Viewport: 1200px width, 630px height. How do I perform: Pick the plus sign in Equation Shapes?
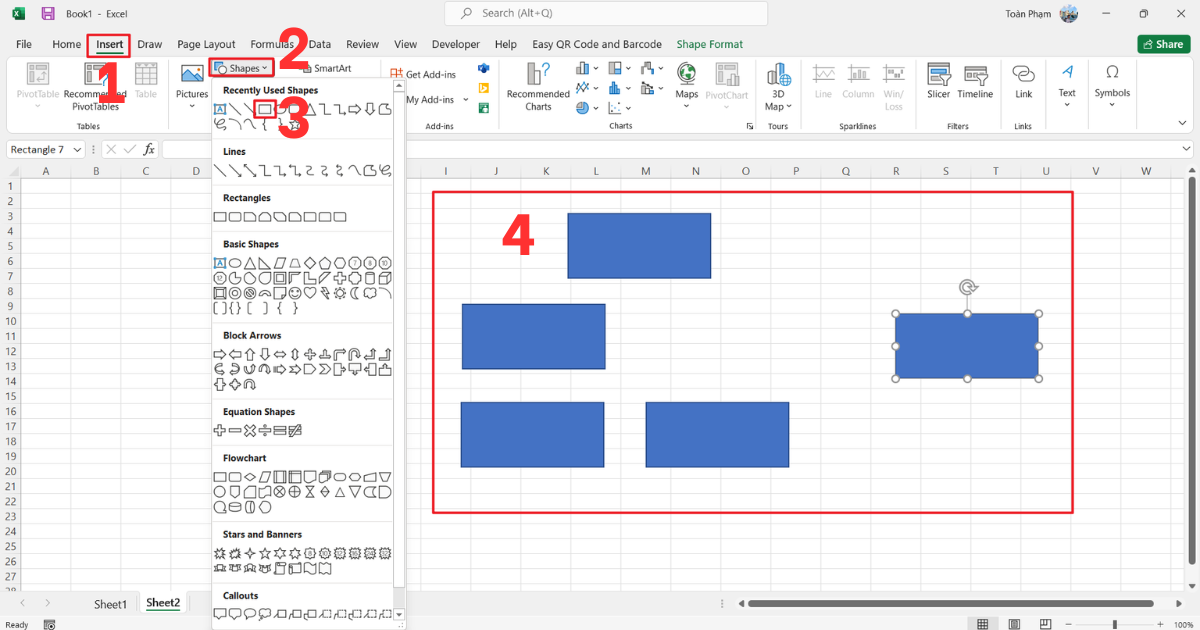220,430
